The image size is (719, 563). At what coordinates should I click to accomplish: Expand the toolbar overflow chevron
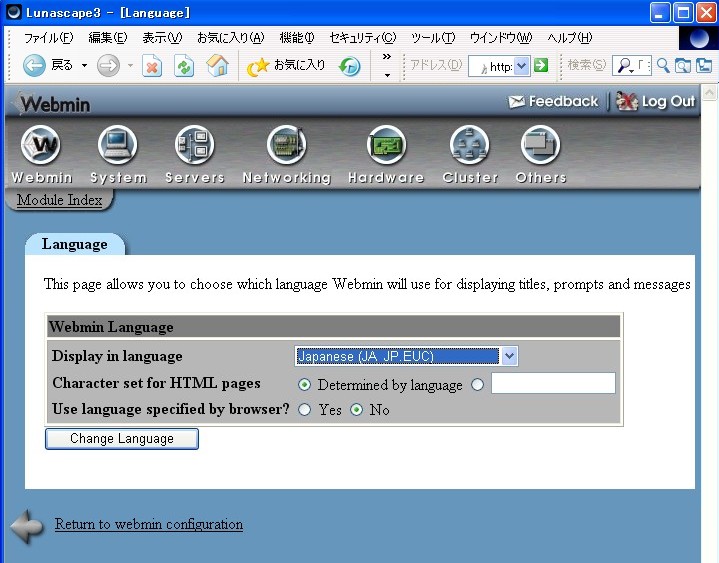(x=387, y=57)
